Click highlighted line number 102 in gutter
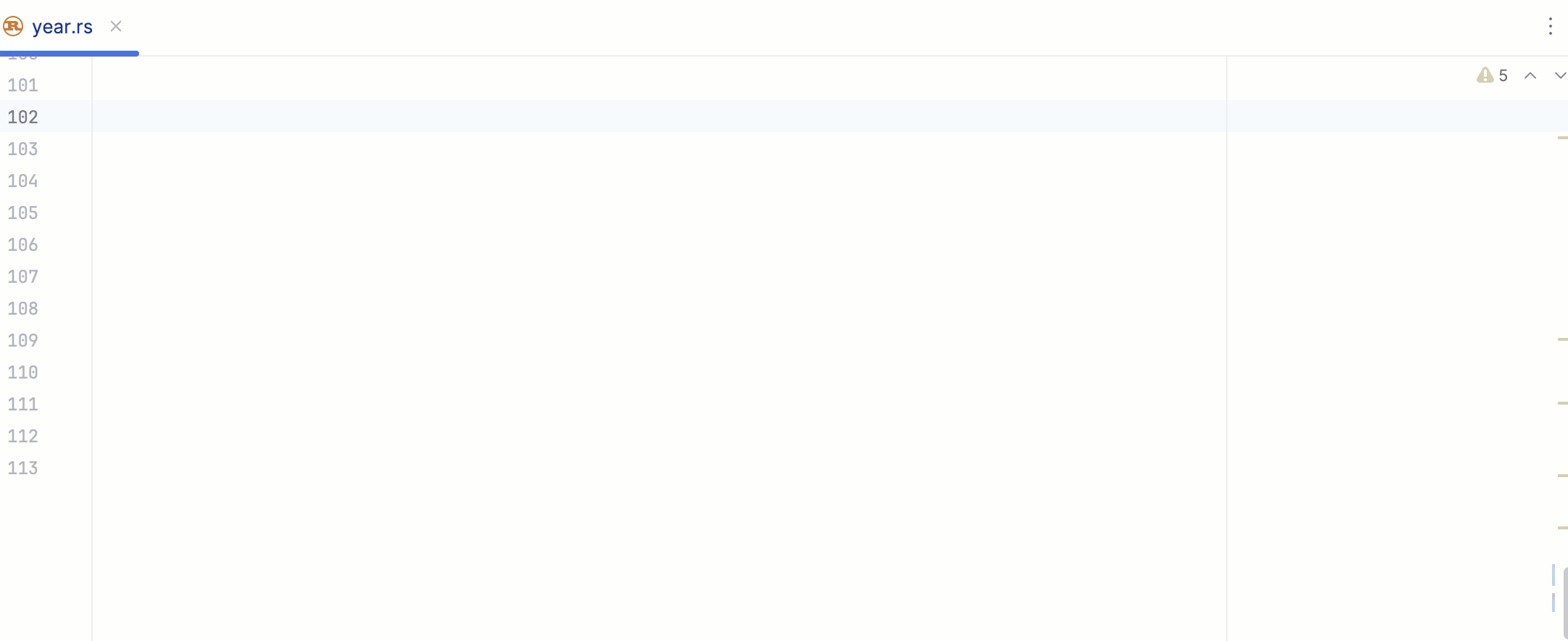This screenshot has width=1568, height=641. point(22,117)
